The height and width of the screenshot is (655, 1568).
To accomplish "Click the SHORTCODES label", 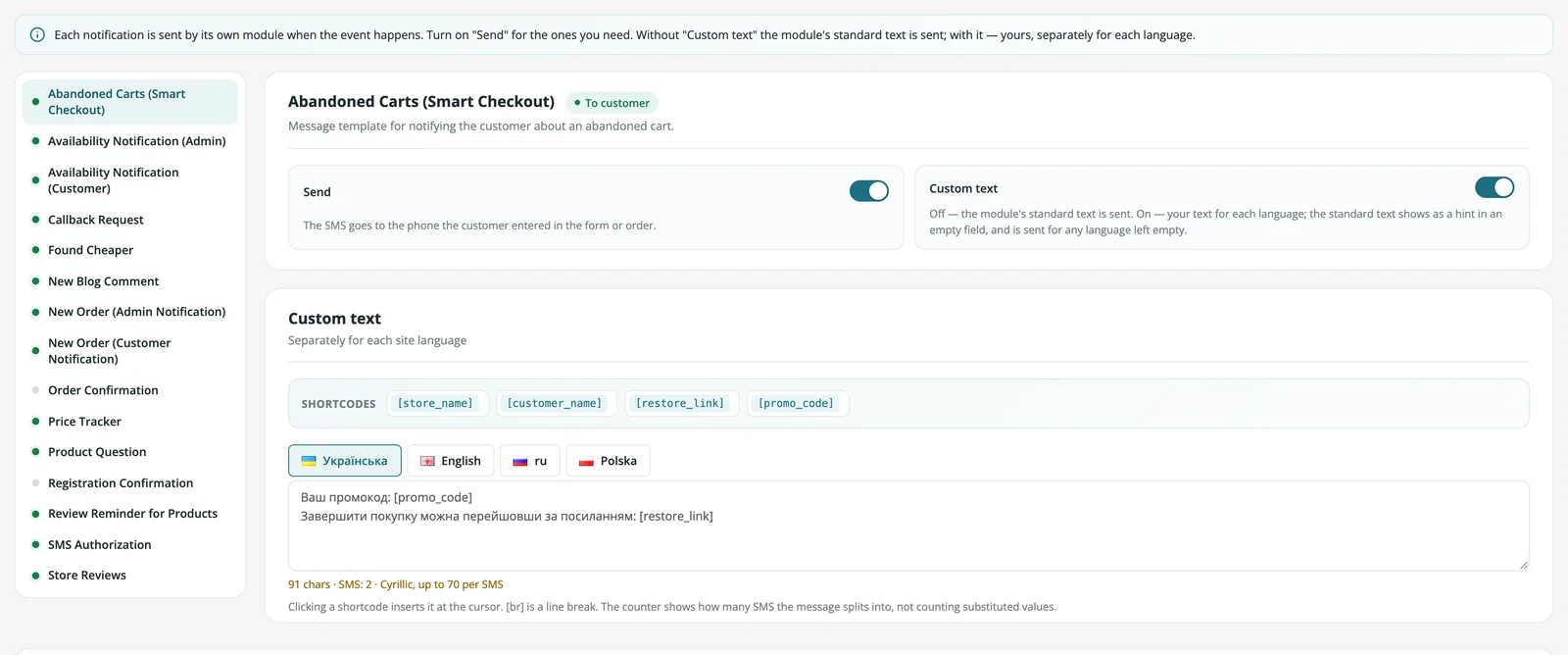I will point(338,404).
